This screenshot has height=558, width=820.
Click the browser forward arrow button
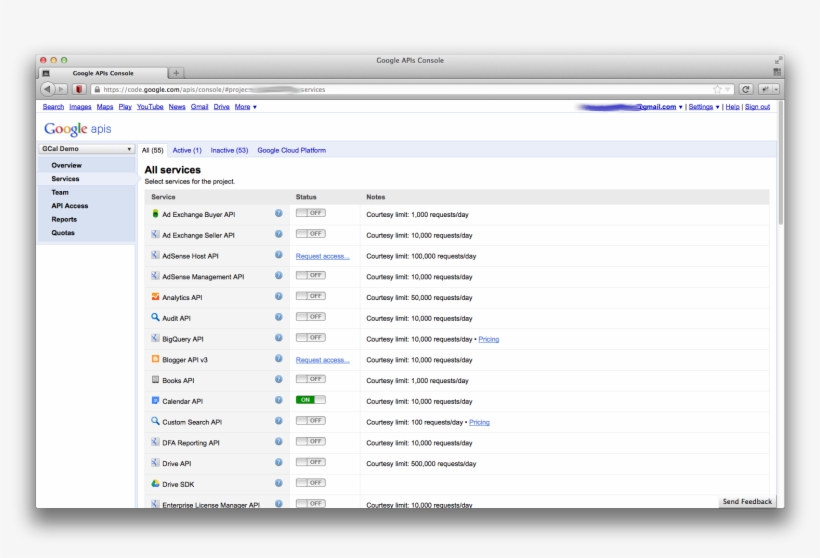(x=61, y=89)
